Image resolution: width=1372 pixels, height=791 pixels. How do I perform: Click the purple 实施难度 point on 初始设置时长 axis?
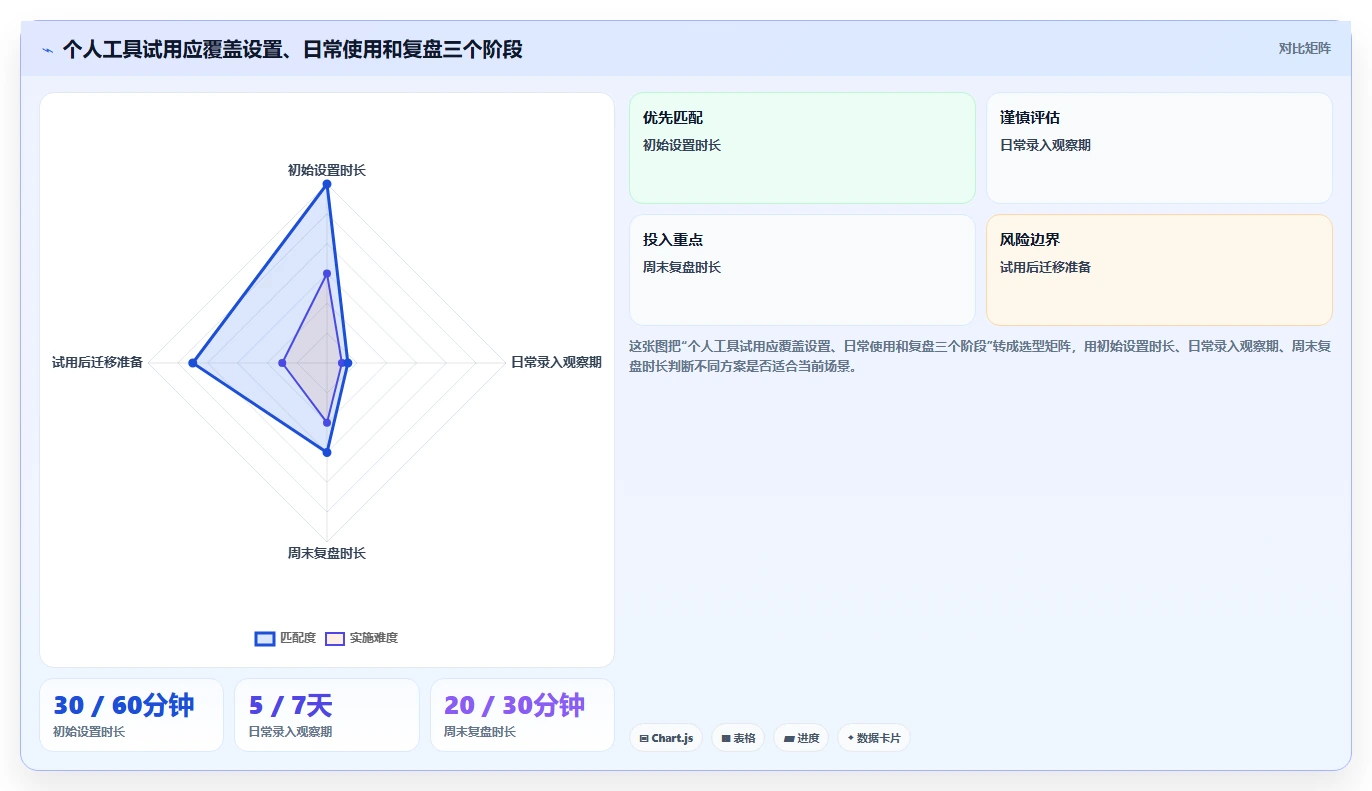point(327,273)
